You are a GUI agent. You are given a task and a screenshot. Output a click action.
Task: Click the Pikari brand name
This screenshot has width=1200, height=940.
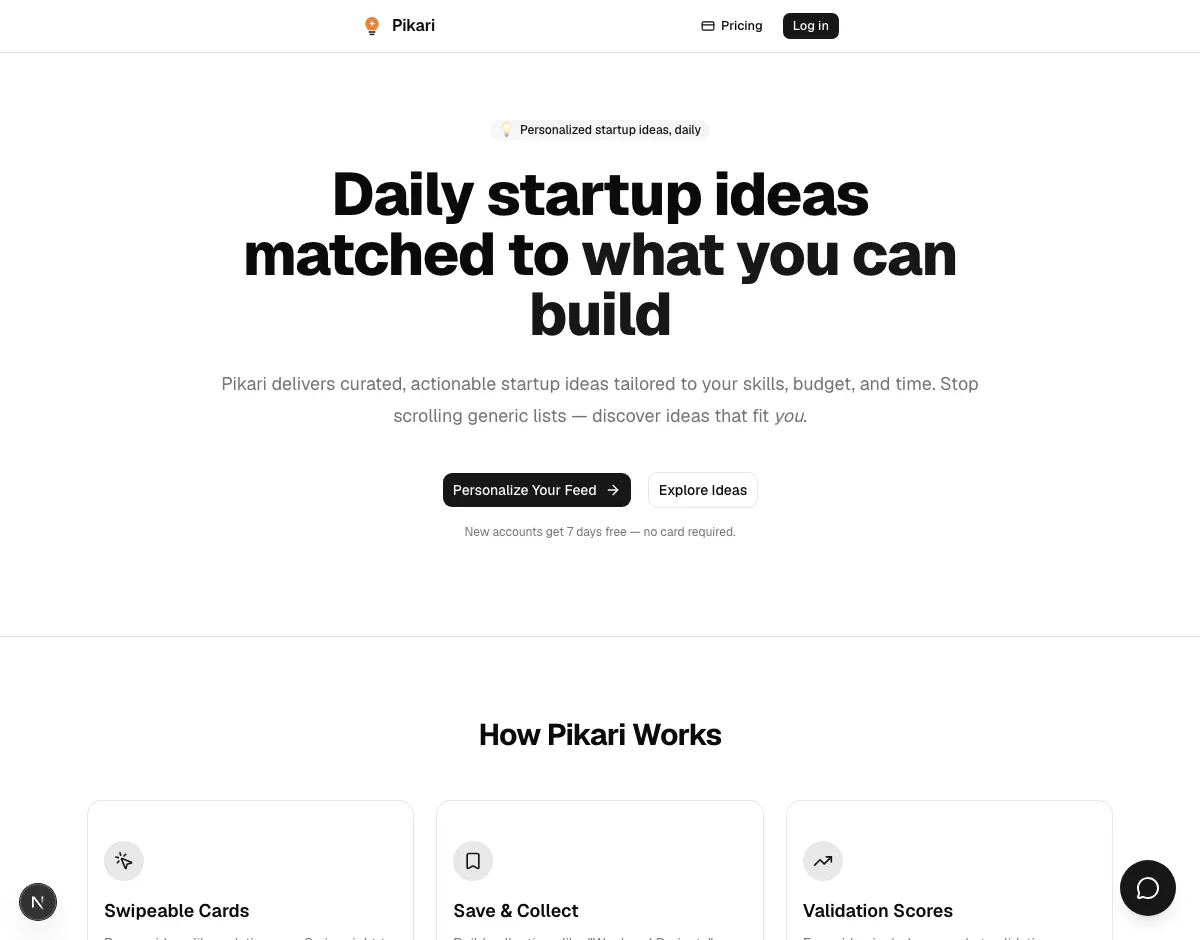[413, 26]
